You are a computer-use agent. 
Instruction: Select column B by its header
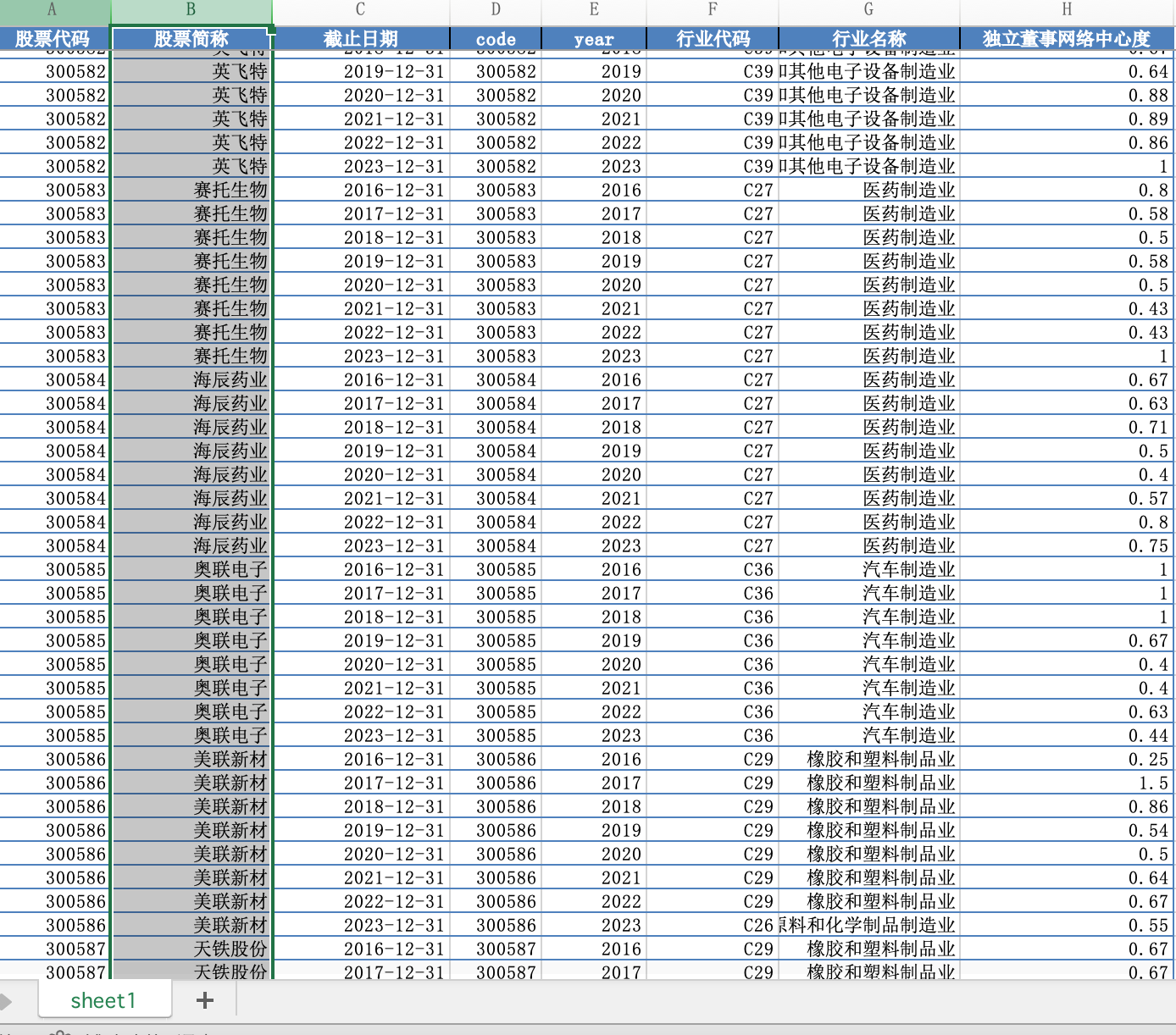pyautogui.click(x=191, y=10)
